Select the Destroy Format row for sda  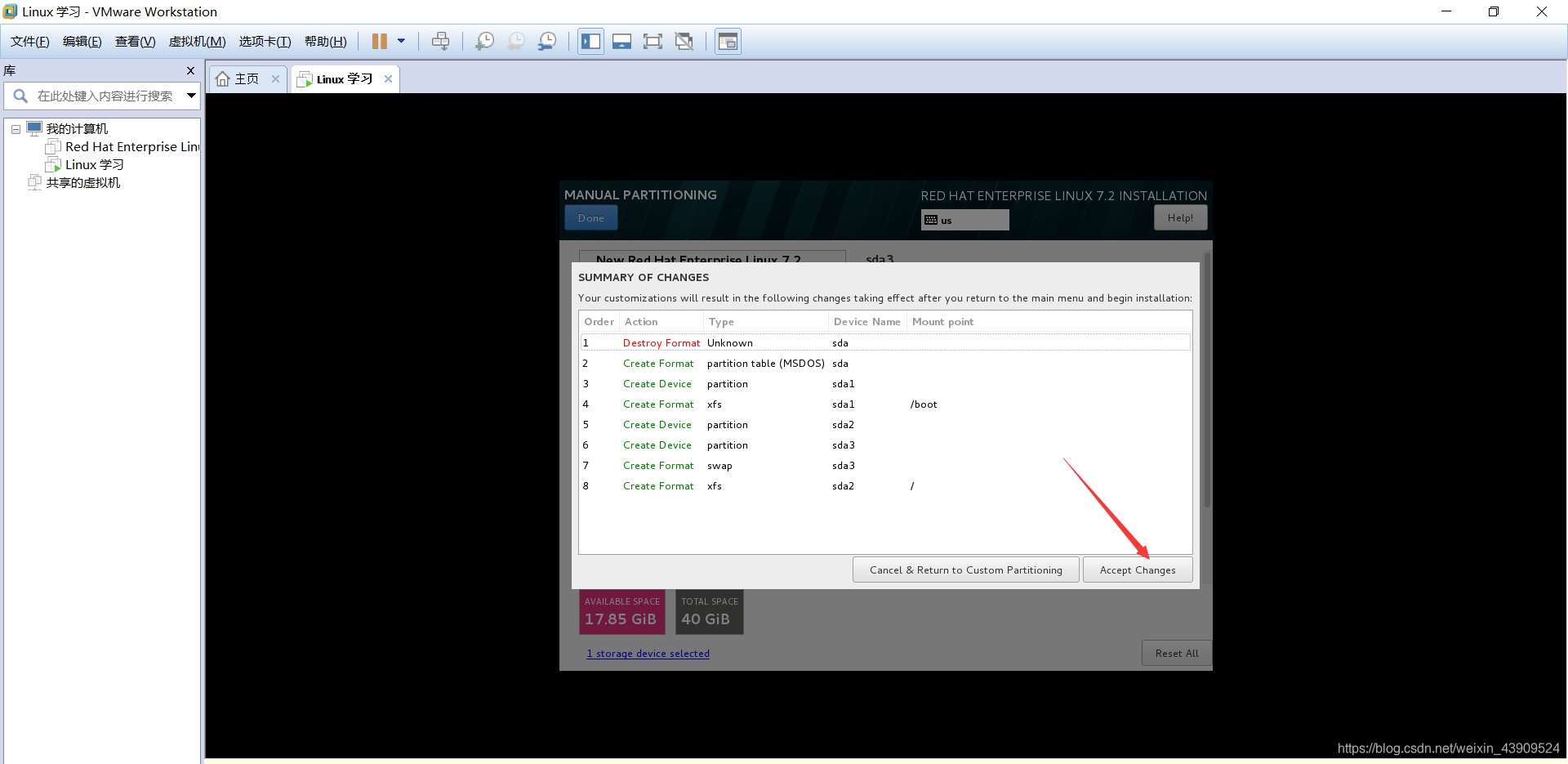coord(885,343)
